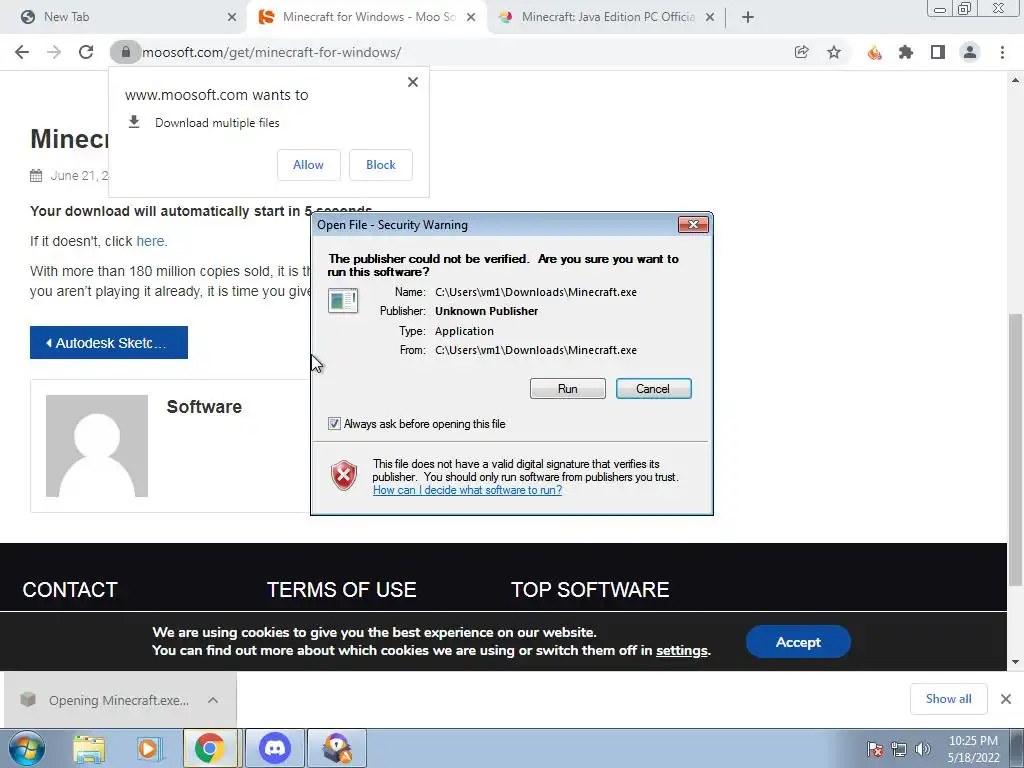This screenshot has height=768, width=1024.
Task: Open Windows Media Player from taskbar
Action: (x=148, y=748)
